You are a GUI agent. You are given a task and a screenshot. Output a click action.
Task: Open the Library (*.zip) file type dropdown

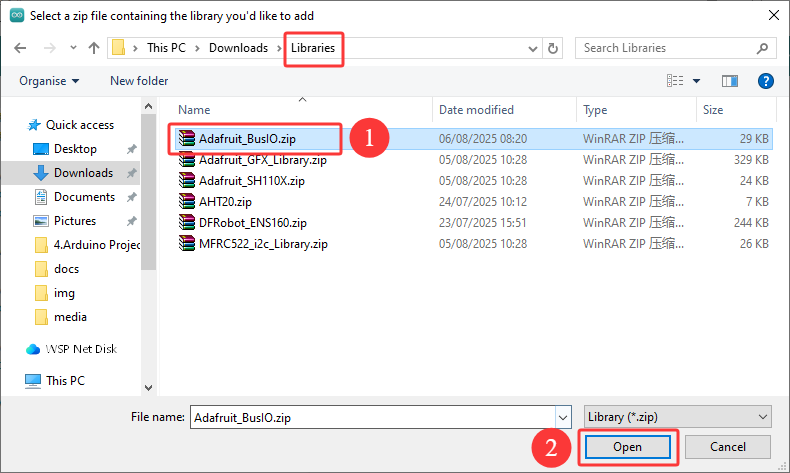click(678, 417)
